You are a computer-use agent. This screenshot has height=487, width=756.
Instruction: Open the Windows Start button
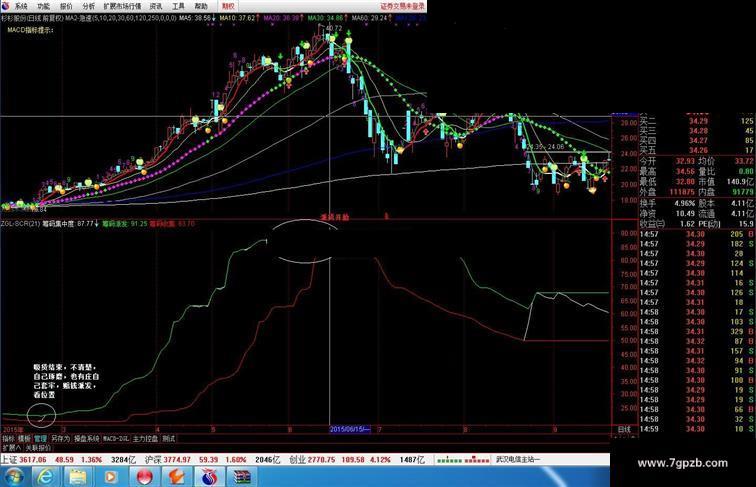pos(13,476)
